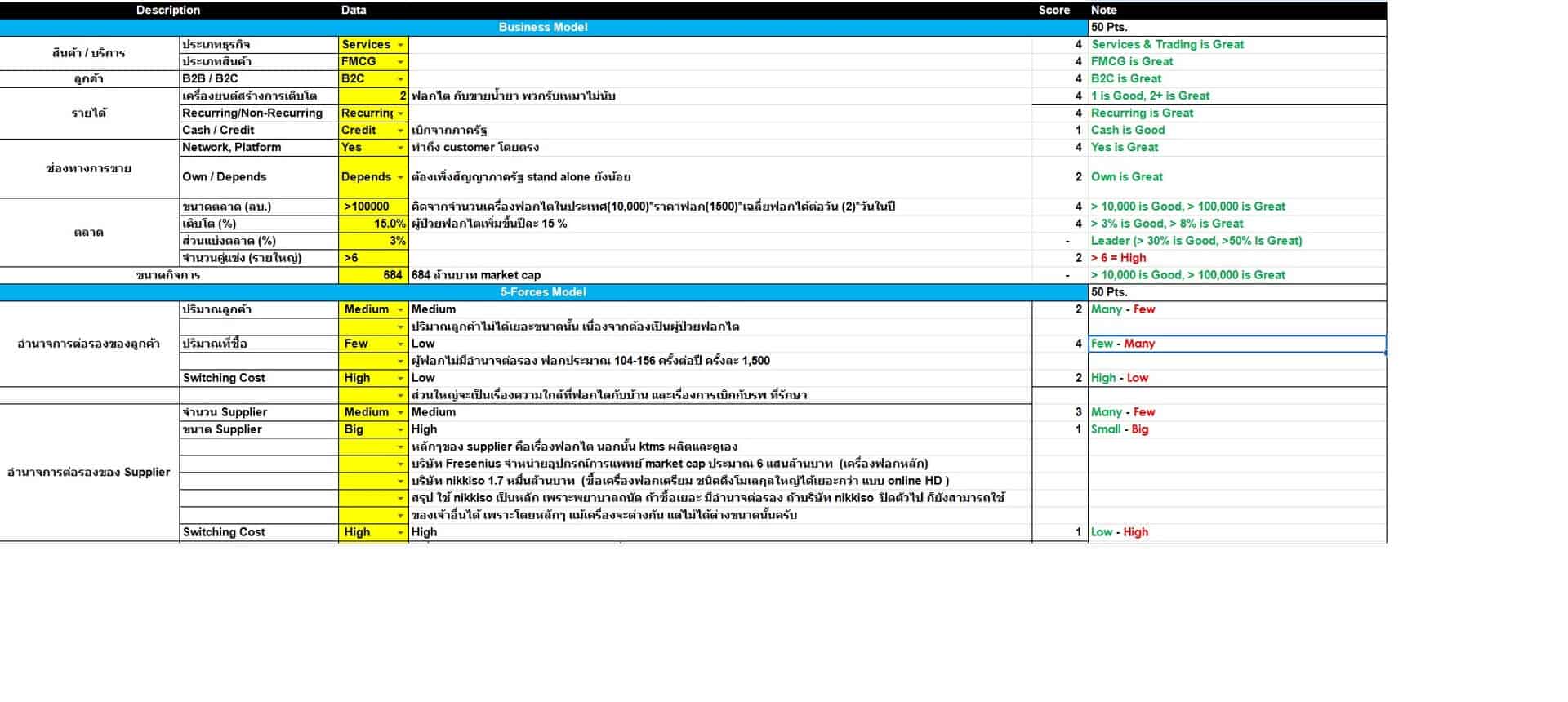Expand the Credit dropdown in Cash / Credit row
Image resolution: width=1568 pixels, height=702 pixels.
pos(400,131)
